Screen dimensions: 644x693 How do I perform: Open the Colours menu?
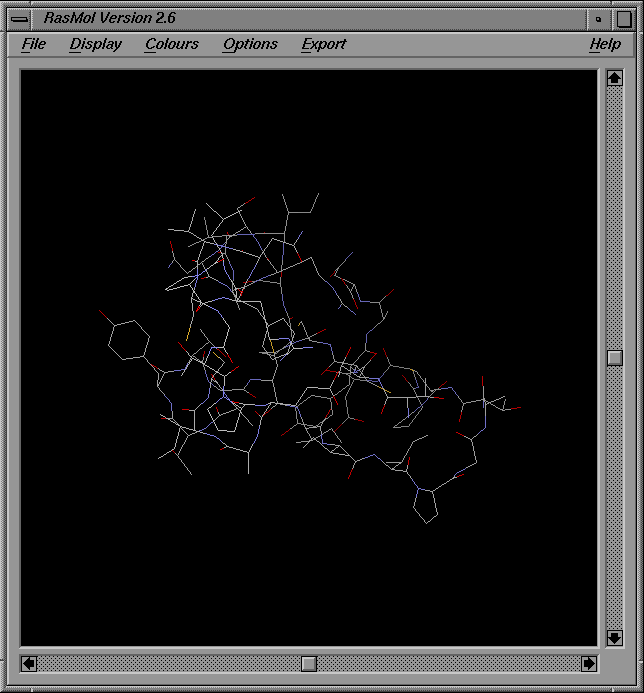172,44
